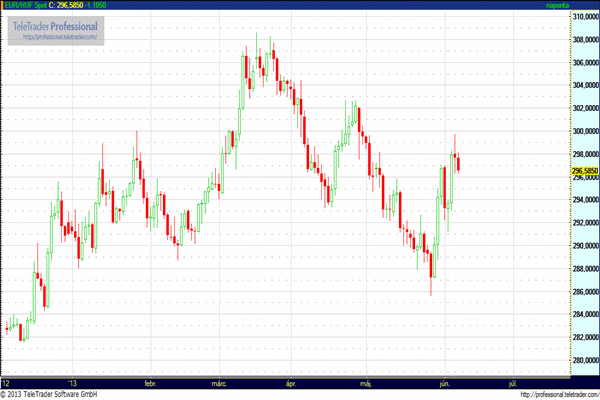Click the 310,0000 label on price axis
The width and height of the screenshot is (600, 400).
584,17
